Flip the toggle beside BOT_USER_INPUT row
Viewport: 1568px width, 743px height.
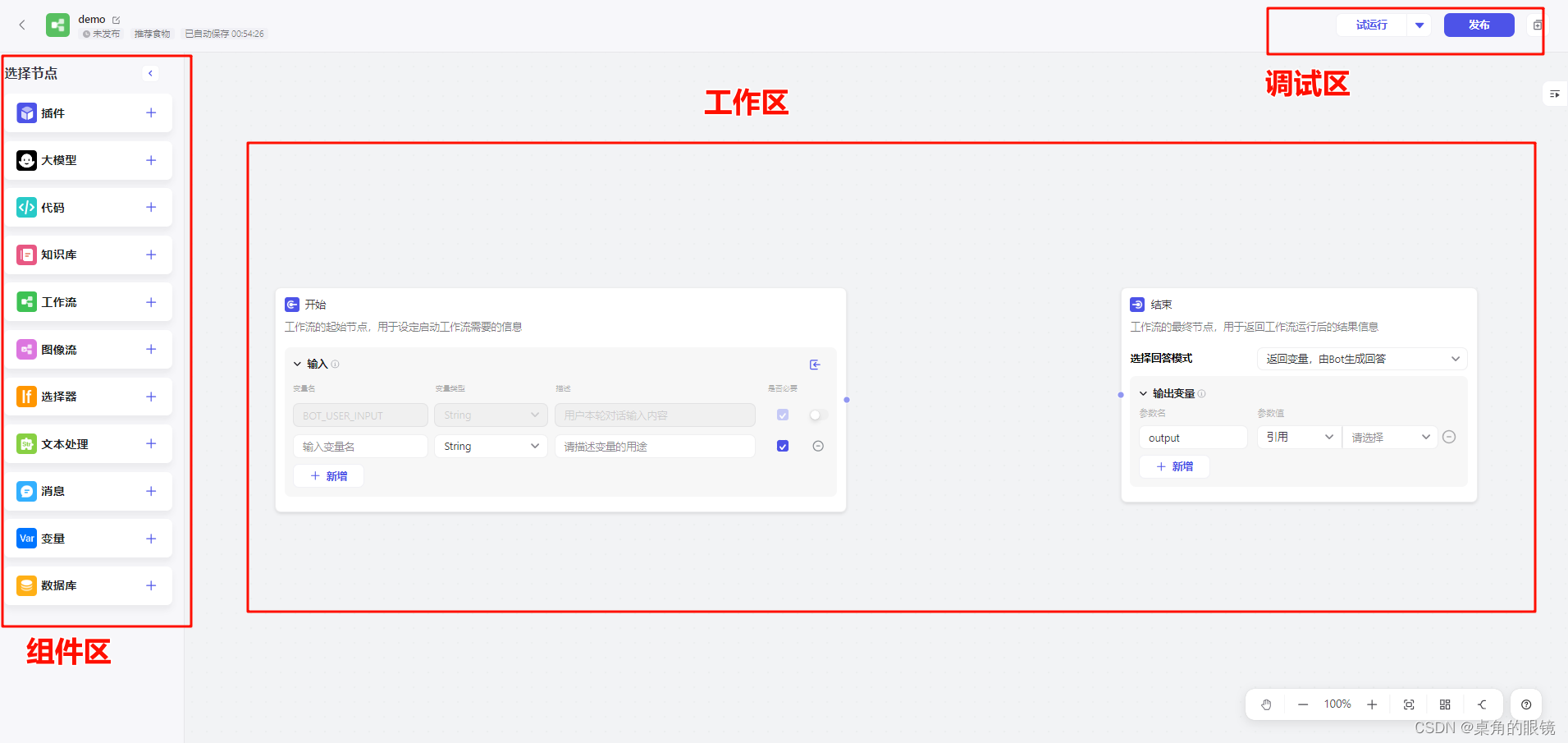click(817, 415)
